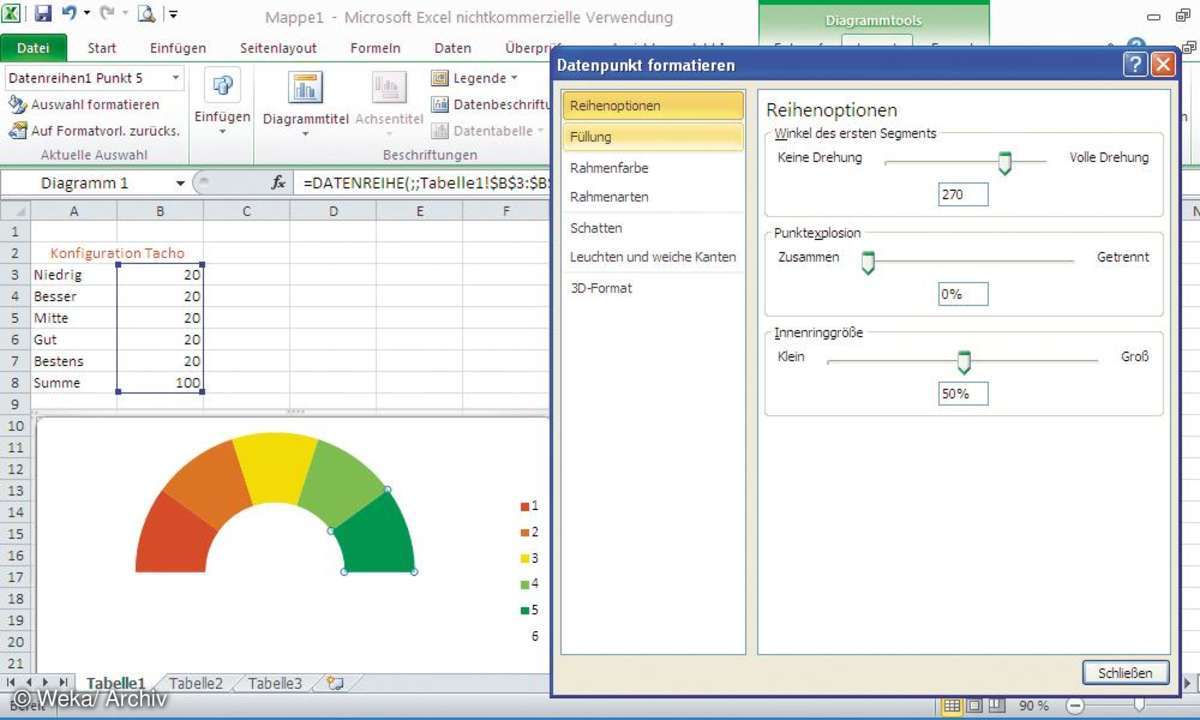The width and height of the screenshot is (1200, 720).
Task: Click the Punktexplosion slider handle
Action: [868, 263]
